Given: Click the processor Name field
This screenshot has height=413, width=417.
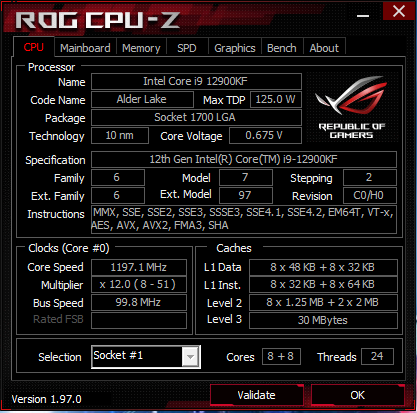Looking at the screenshot, I should click(196, 81).
